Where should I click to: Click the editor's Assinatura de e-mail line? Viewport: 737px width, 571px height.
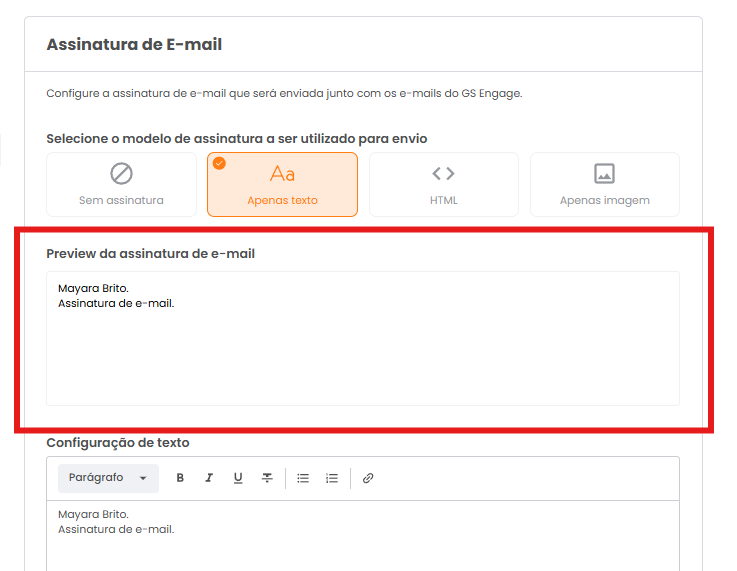click(116, 529)
